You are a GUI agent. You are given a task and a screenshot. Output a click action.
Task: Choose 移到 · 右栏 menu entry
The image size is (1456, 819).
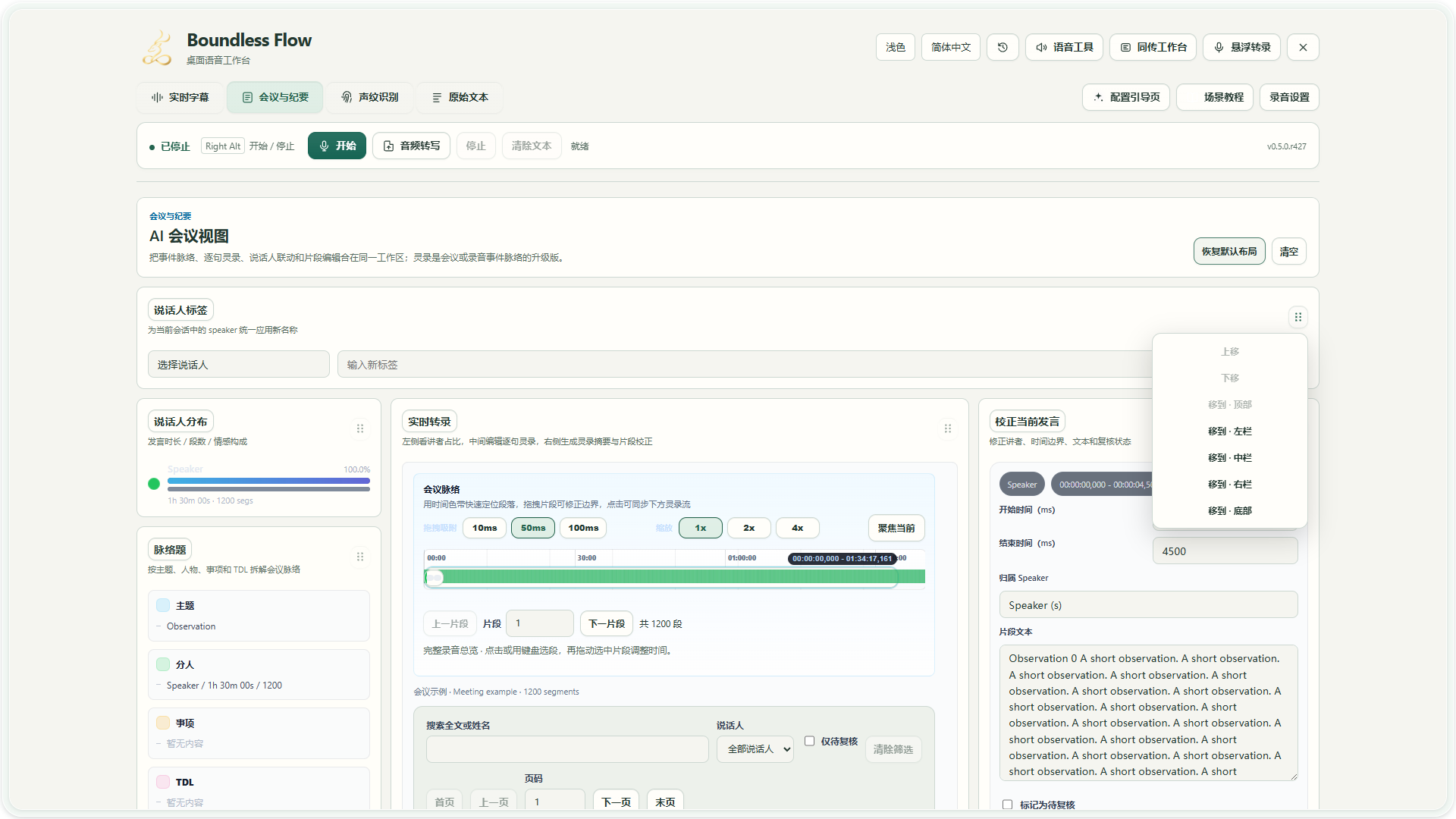point(1229,485)
